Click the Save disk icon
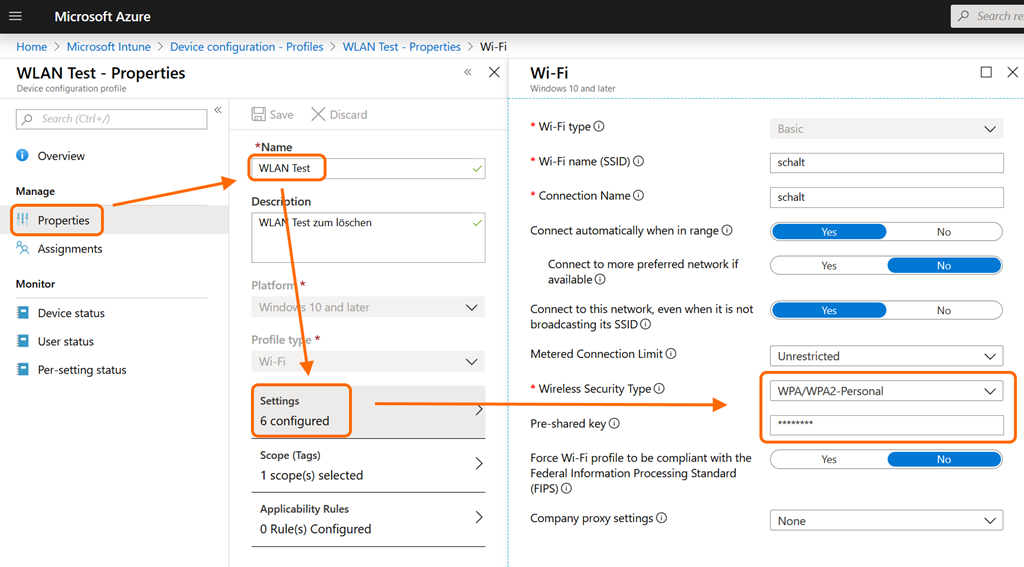 [x=259, y=114]
